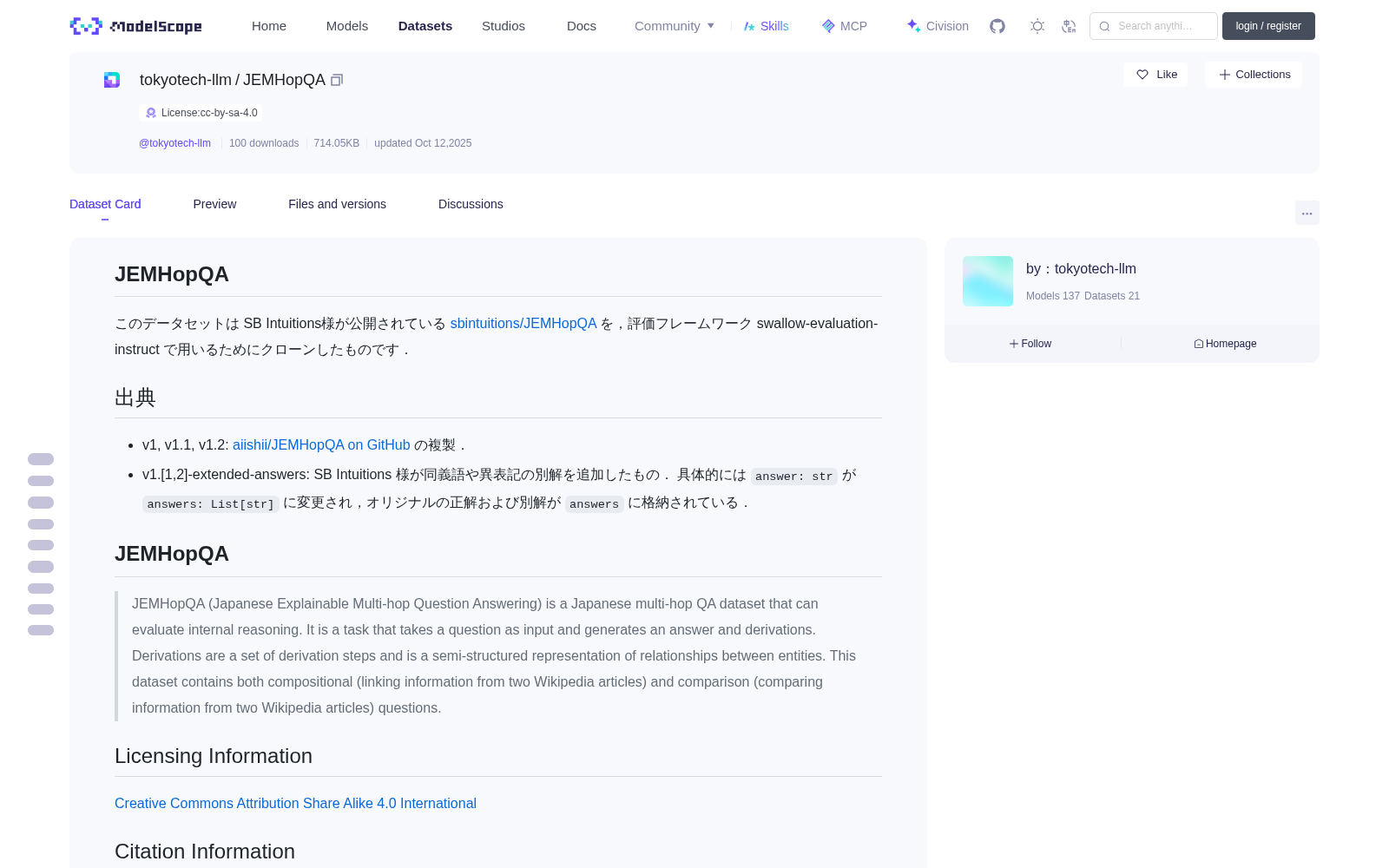Screen dimensions: 1389x868
Task: Click the '出典' heading
Action: tap(135, 398)
